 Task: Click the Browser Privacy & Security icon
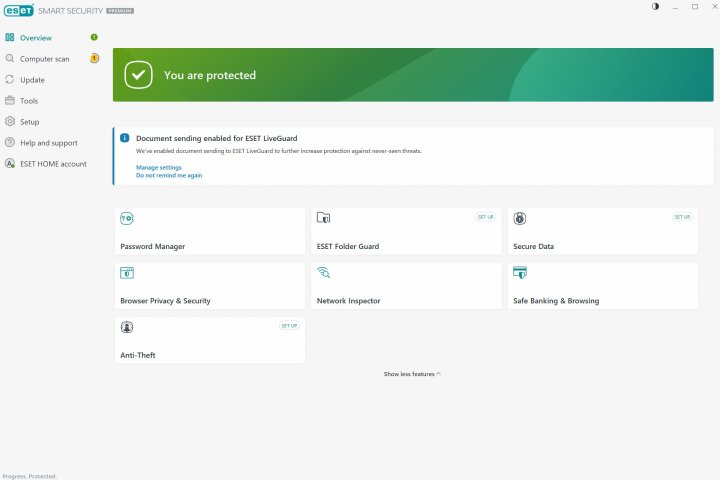point(127,272)
